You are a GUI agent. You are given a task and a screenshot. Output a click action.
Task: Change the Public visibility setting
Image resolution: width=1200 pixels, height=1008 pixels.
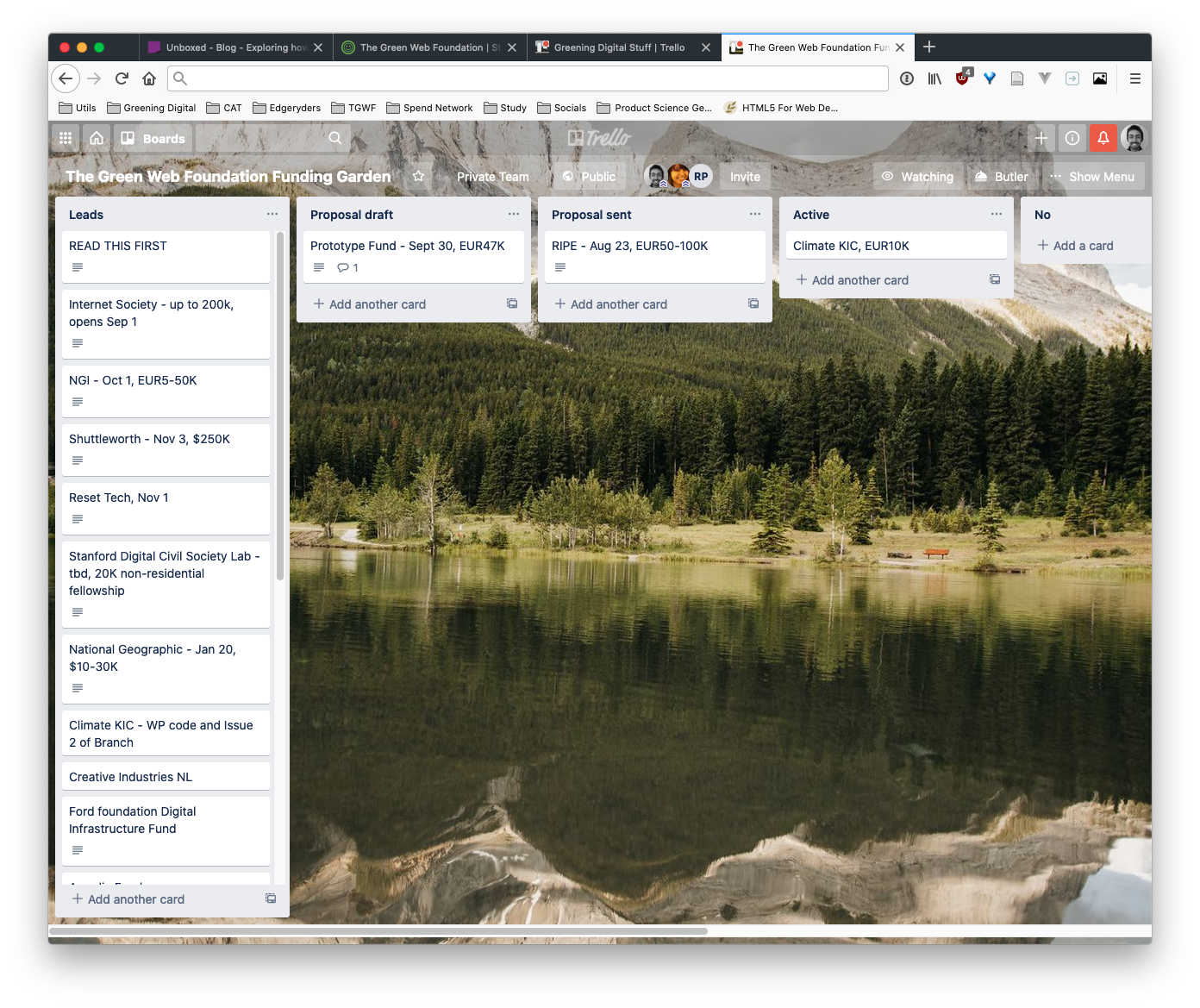click(x=590, y=176)
